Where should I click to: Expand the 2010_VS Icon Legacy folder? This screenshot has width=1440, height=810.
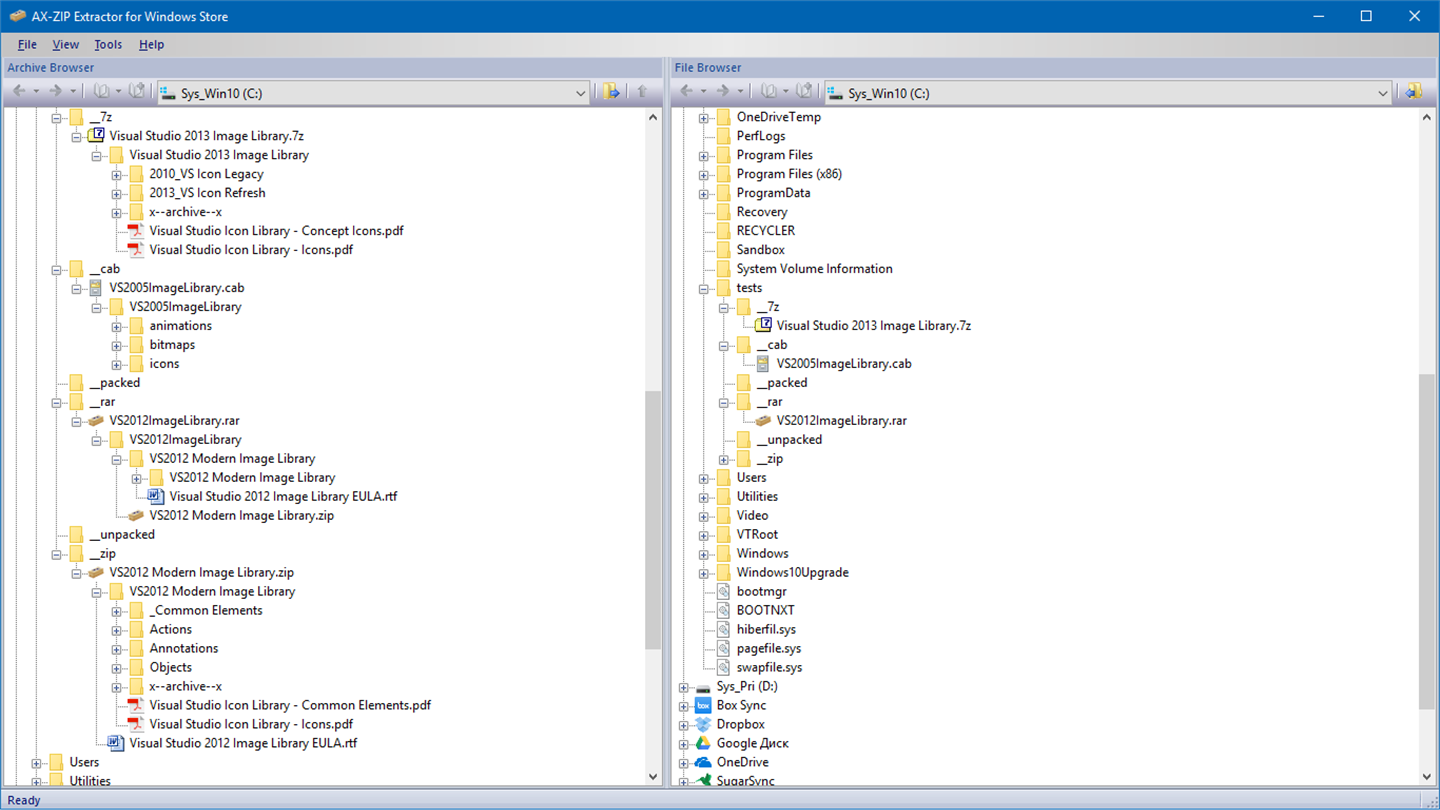tap(116, 175)
